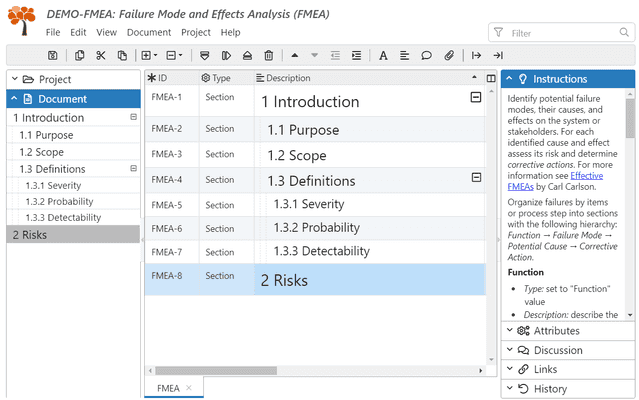639x400 pixels.
Task: Open the dropdown arrow beside the plus box icon
Action: [155, 55]
